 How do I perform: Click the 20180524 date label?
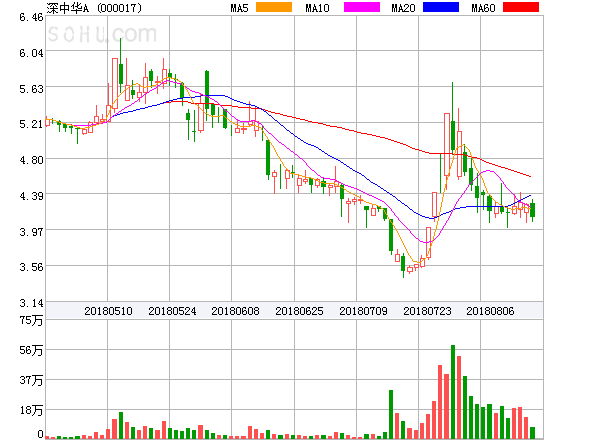click(172, 311)
